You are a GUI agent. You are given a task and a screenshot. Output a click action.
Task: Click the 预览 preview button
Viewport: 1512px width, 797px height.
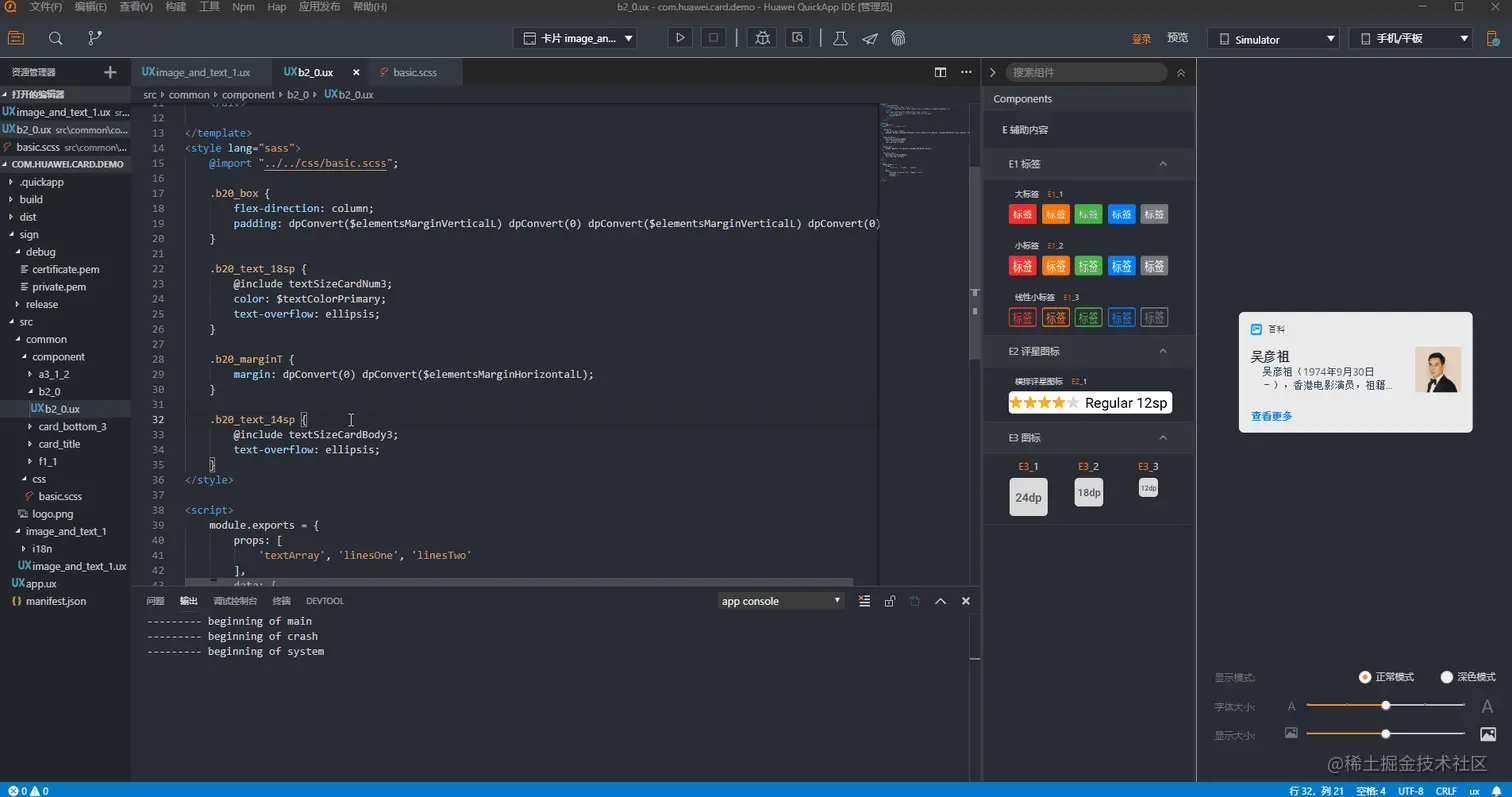[x=1178, y=38]
